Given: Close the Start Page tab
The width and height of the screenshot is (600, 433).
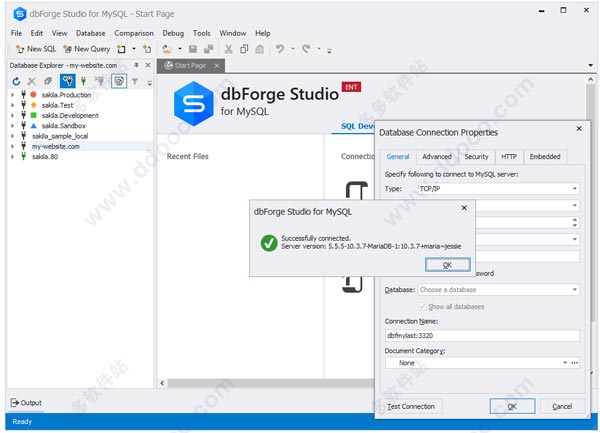Looking at the screenshot, I should 217,66.
